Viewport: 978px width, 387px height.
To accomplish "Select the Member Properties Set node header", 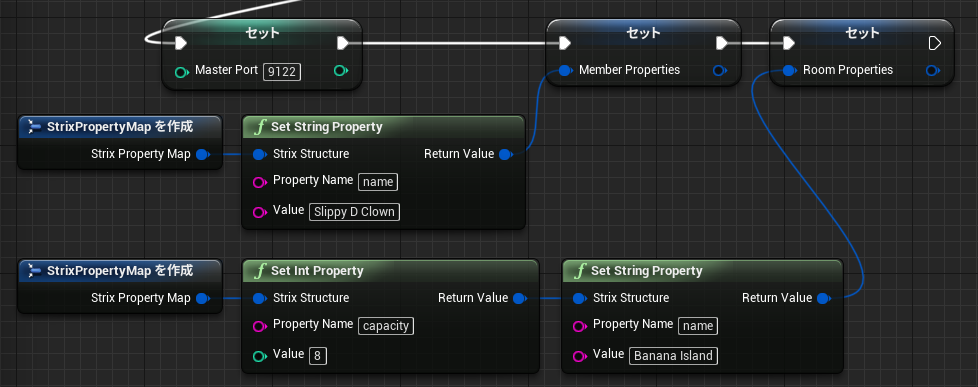I will tap(644, 34).
